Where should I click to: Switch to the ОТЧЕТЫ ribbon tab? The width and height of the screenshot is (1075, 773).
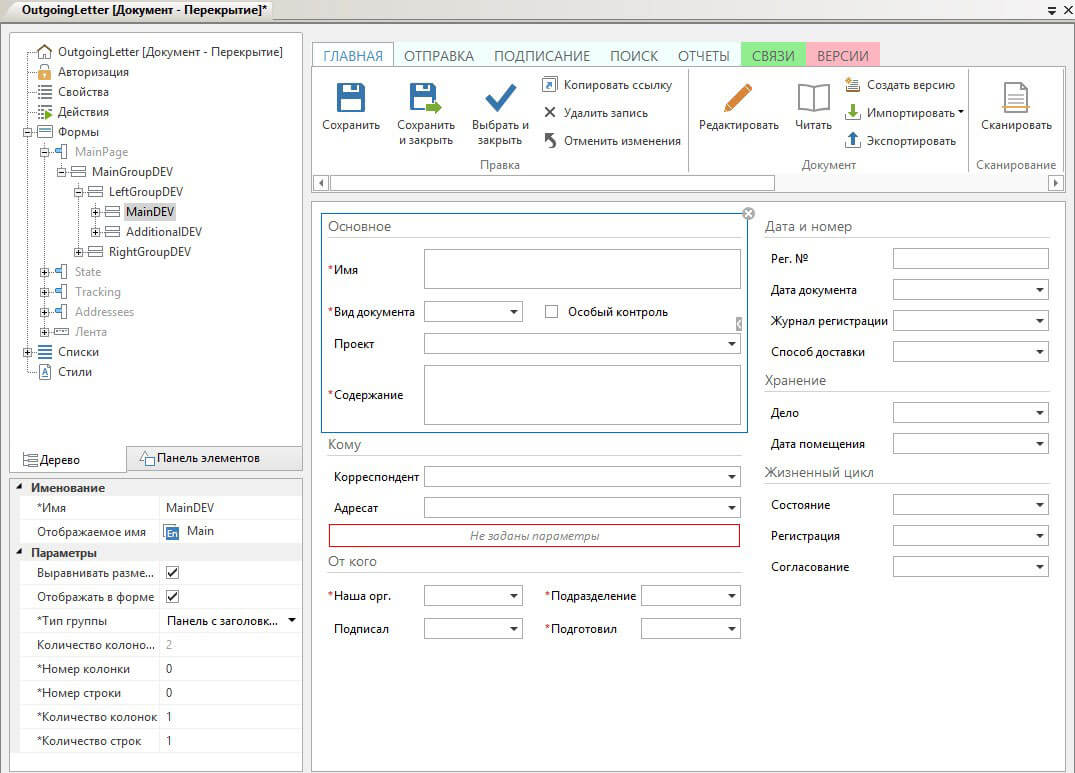[703, 56]
